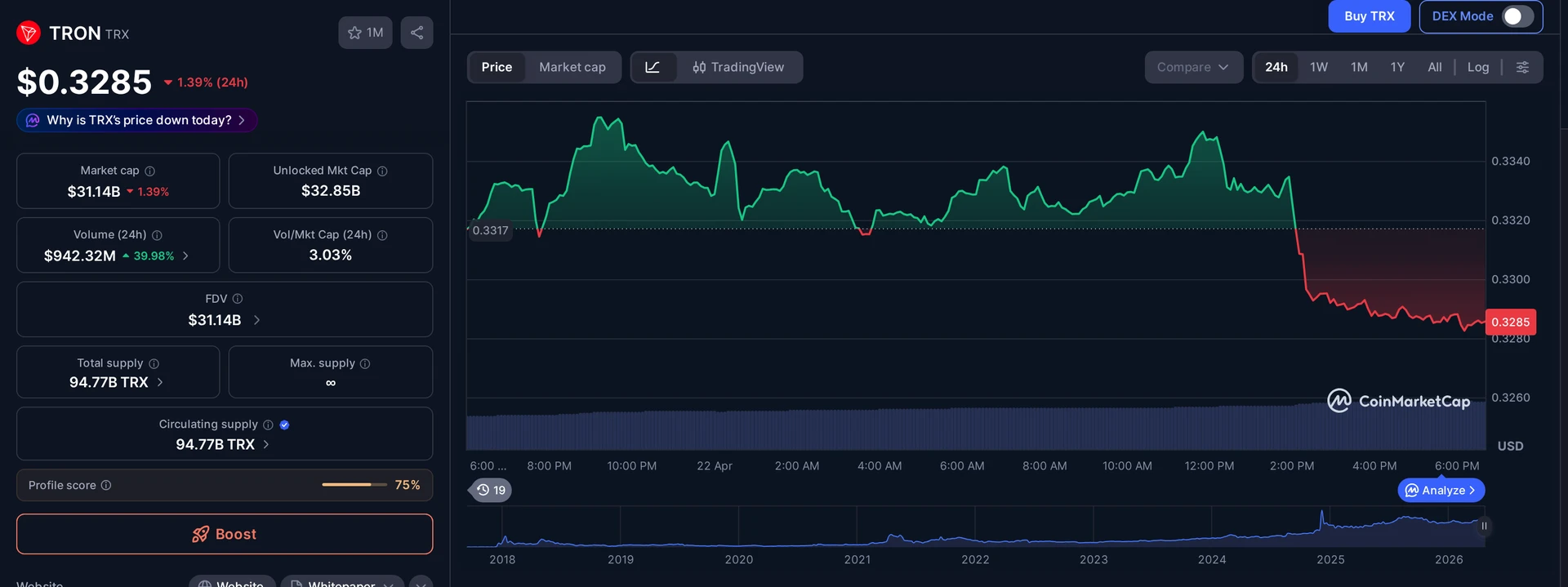Switch chart to TradingView mode
The height and width of the screenshot is (587, 1568).
738,67
